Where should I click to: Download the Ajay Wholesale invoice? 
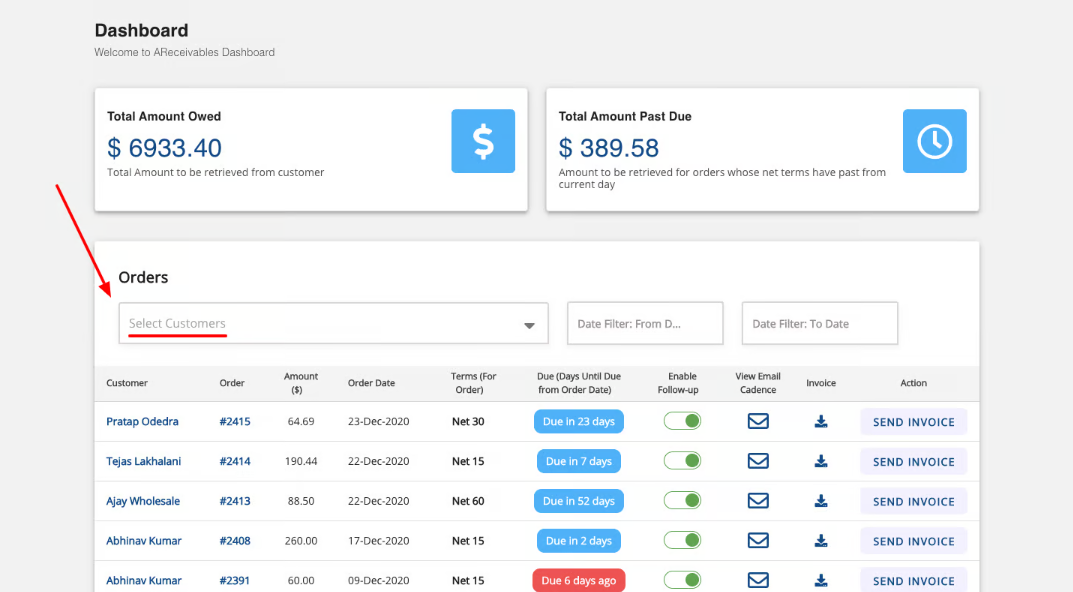tap(821, 501)
